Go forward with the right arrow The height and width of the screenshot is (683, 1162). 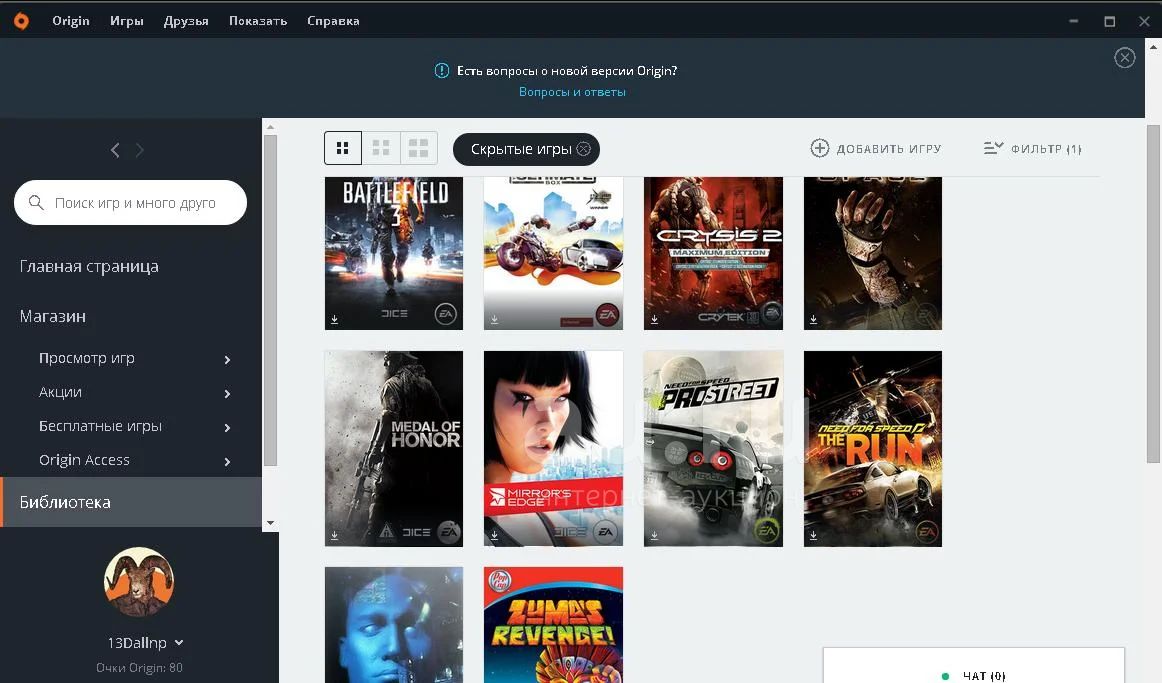139,150
